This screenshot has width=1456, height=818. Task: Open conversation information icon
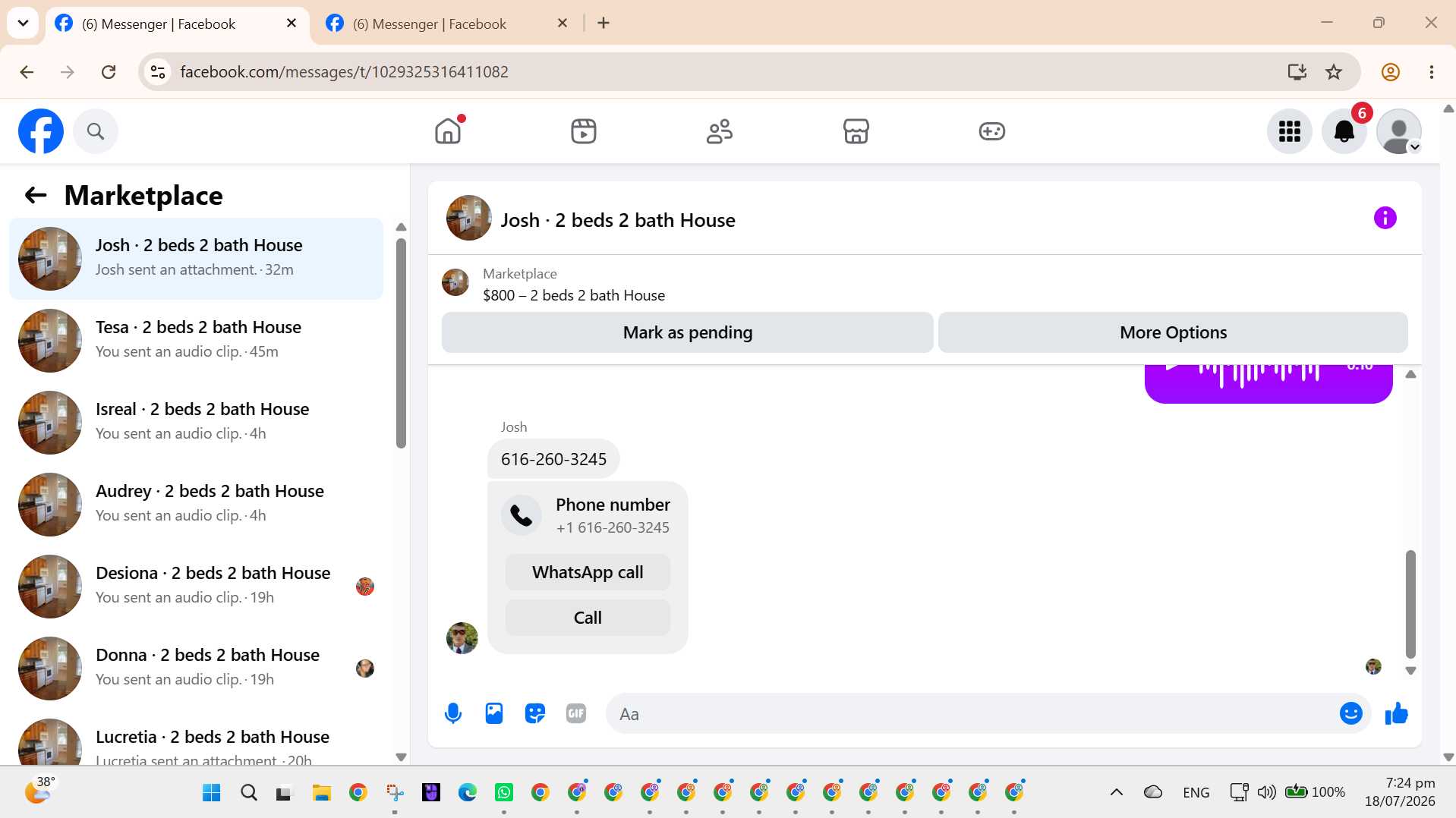pos(1385,219)
